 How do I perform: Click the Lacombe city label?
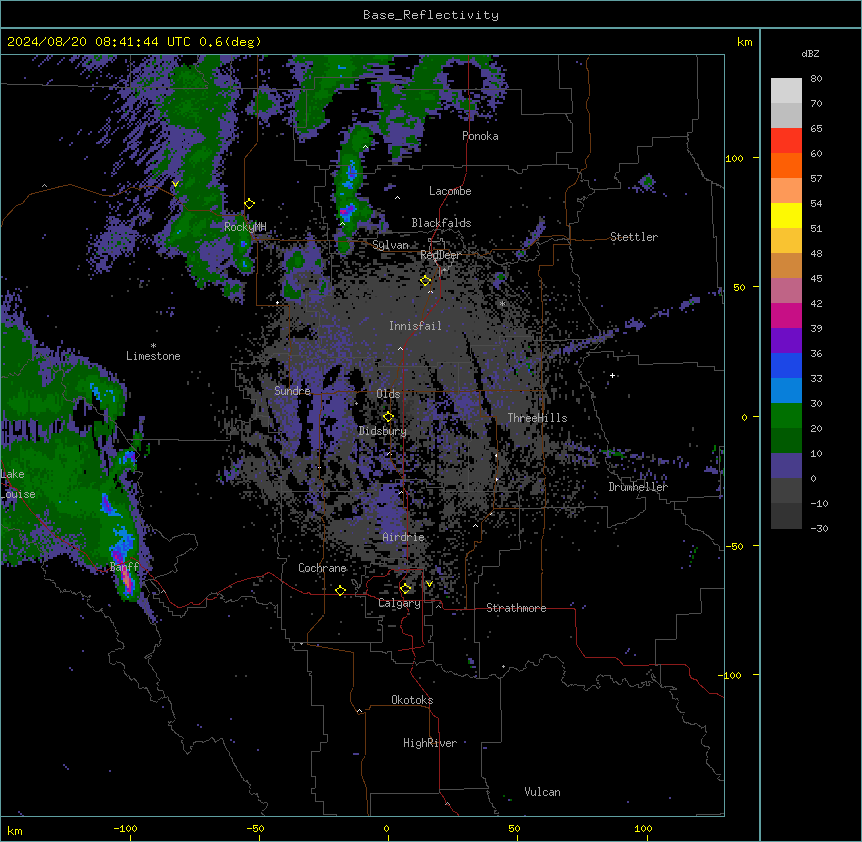point(450,191)
